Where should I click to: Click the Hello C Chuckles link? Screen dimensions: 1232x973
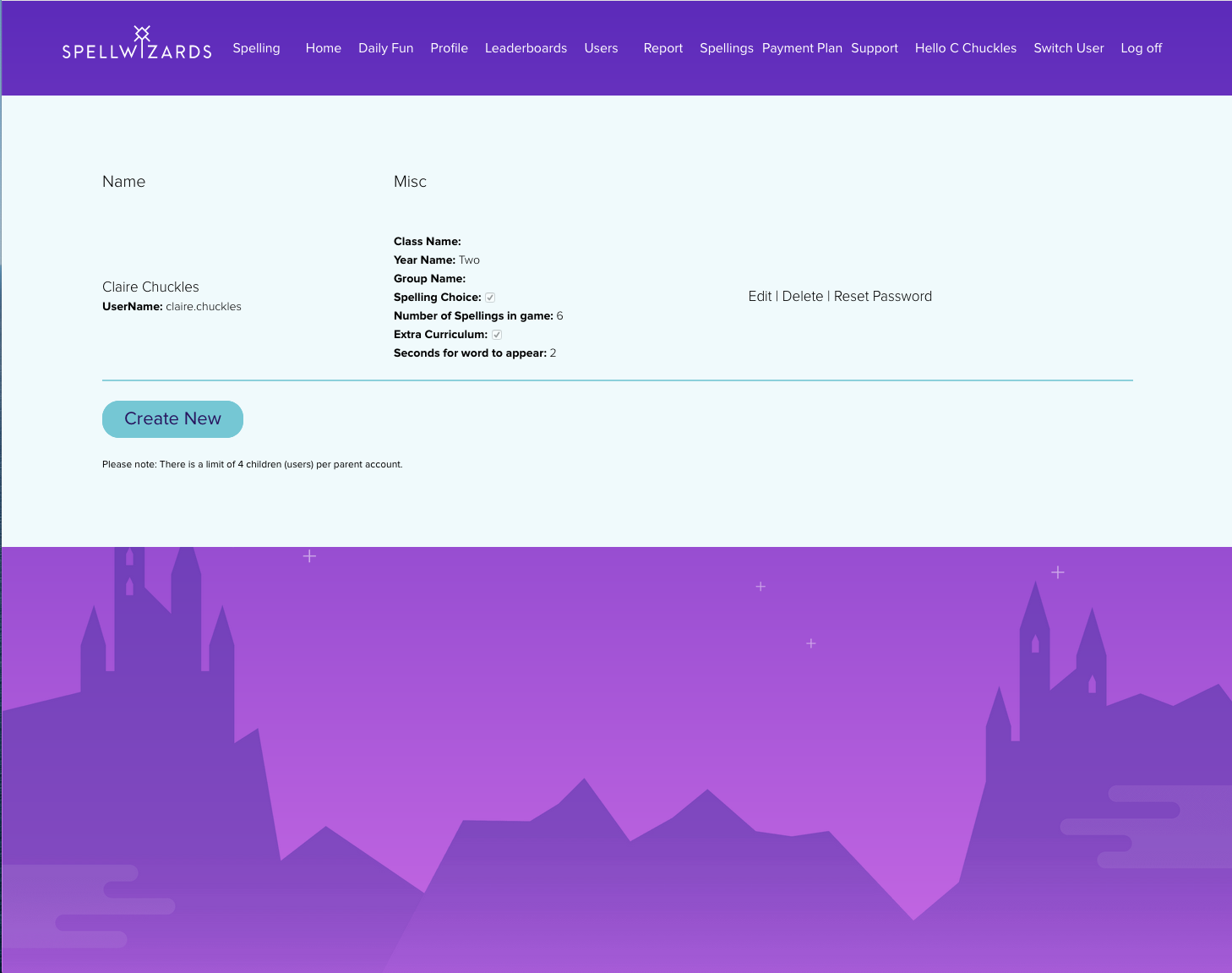(x=965, y=48)
